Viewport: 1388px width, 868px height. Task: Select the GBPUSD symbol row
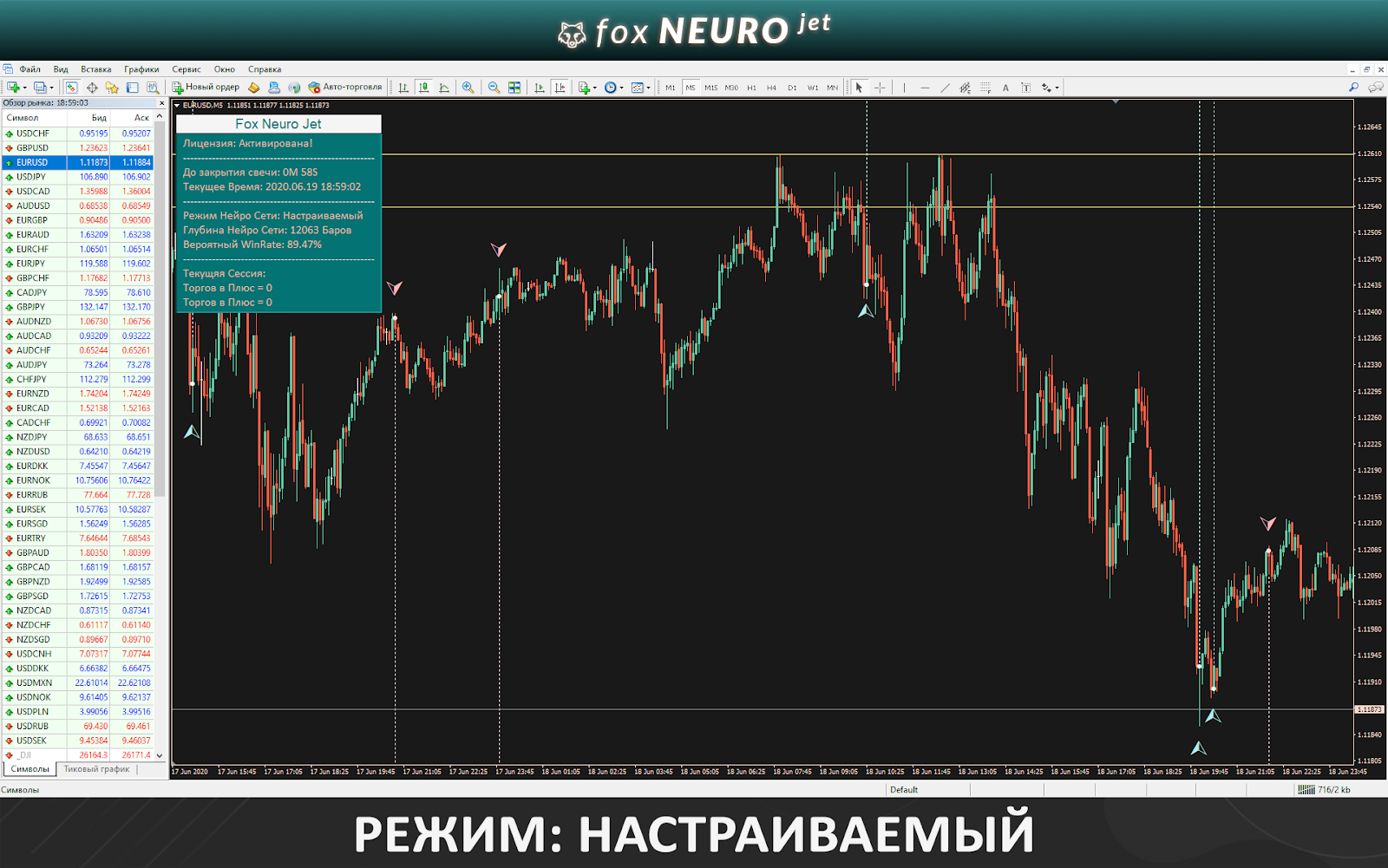(x=78, y=148)
